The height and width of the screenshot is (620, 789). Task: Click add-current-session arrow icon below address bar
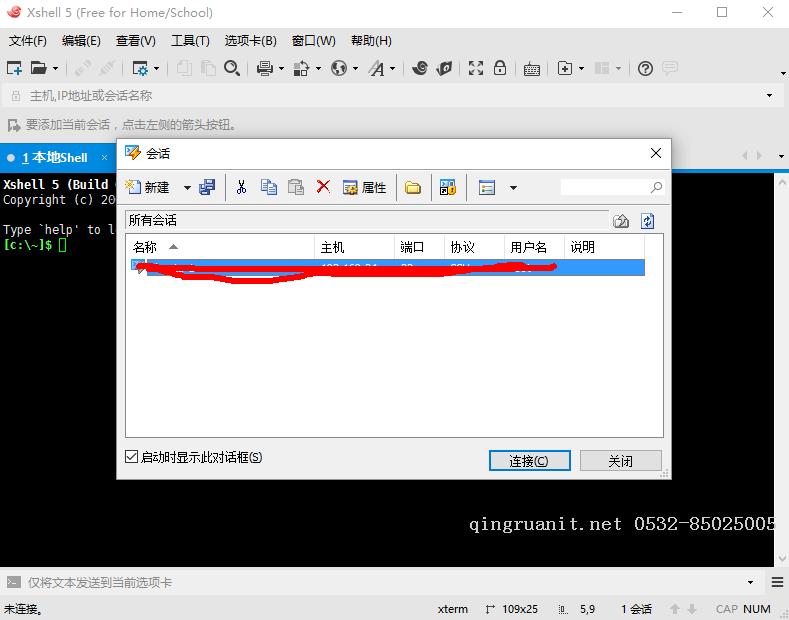[x=14, y=125]
